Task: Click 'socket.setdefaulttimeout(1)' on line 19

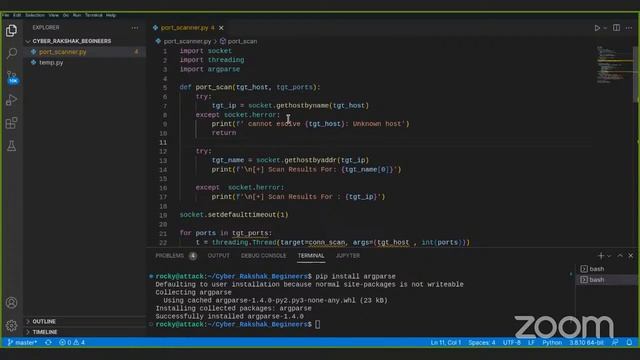Action: pos(234,215)
